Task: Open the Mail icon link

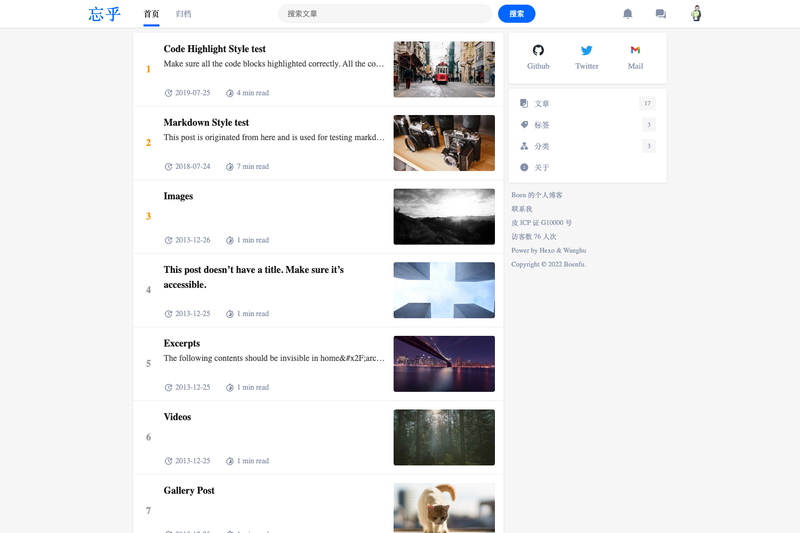Action: (x=635, y=50)
